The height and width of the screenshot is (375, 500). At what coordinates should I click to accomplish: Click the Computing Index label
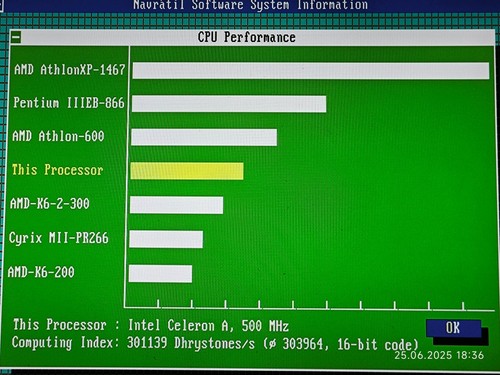pyautogui.click(x=65, y=342)
